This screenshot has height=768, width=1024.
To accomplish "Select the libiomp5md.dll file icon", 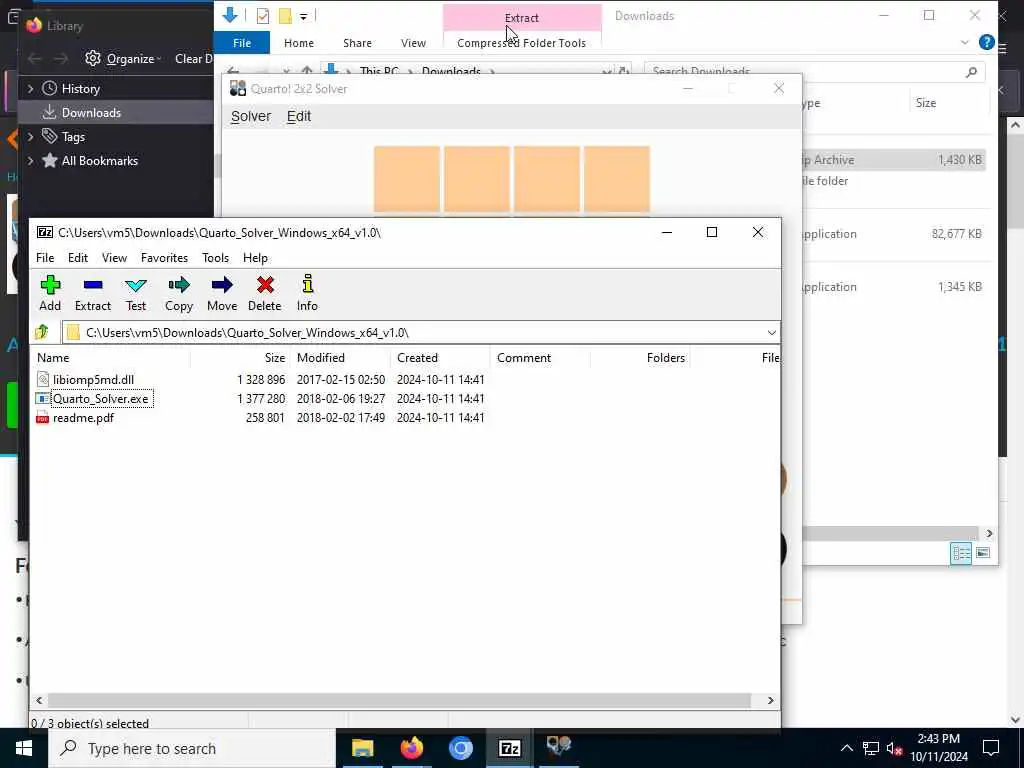I will pos(42,379).
